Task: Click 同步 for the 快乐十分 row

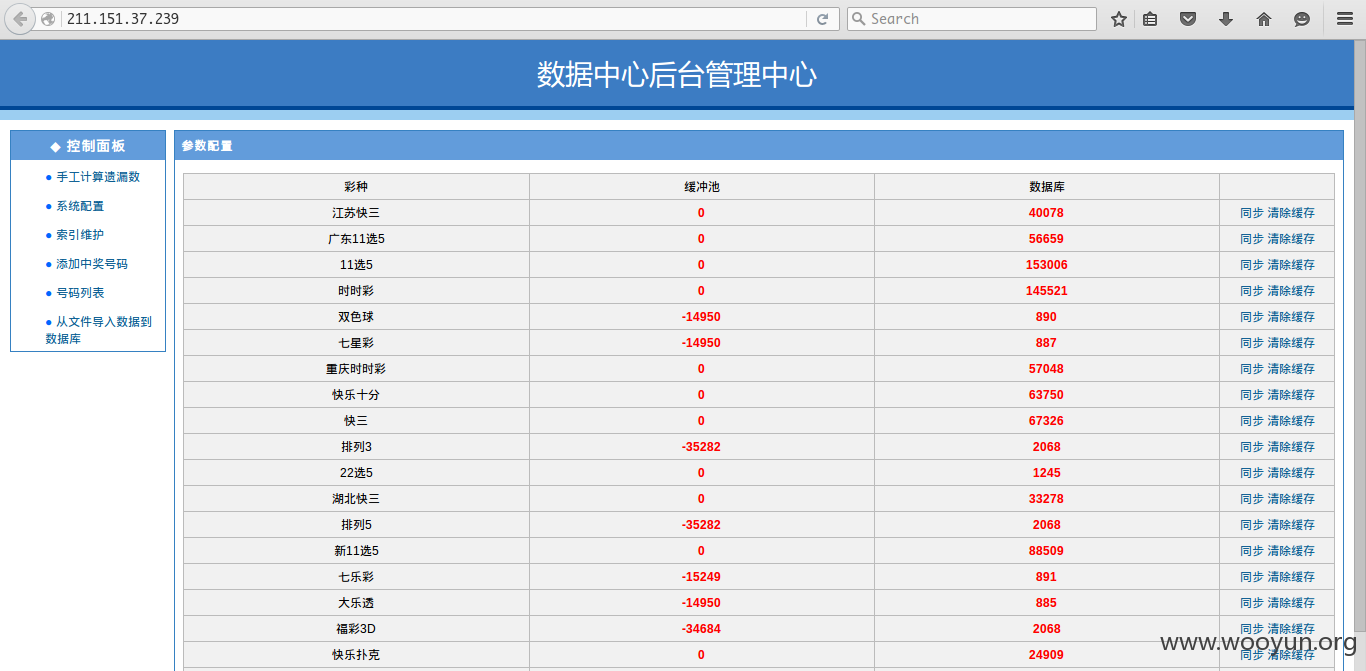Action: point(1252,395)
